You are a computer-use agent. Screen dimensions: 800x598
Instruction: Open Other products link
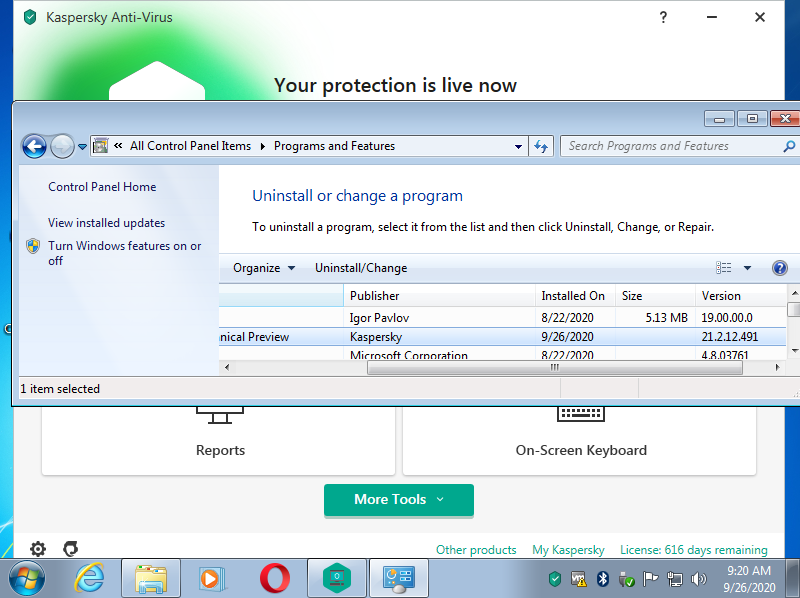point(476,550)
